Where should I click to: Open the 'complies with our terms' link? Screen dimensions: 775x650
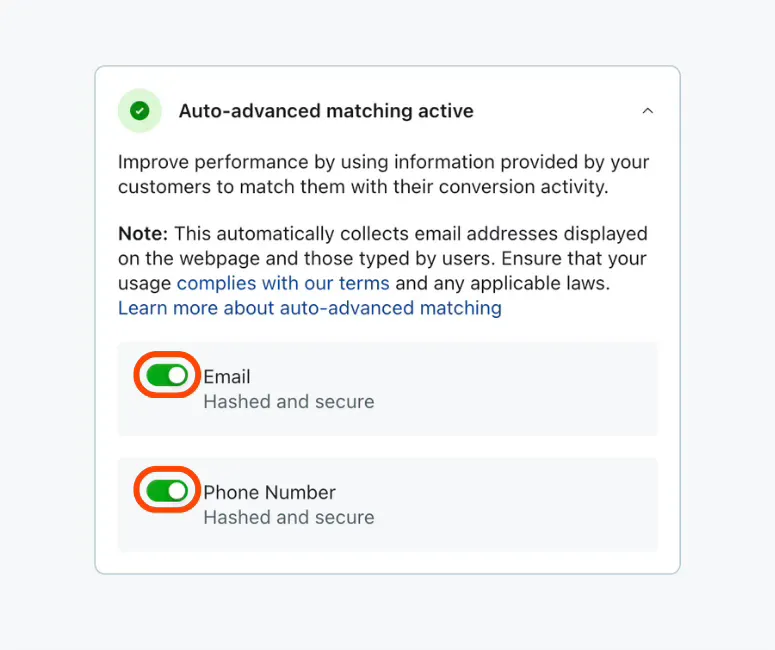pyautogui.click(x=283, y=283)
